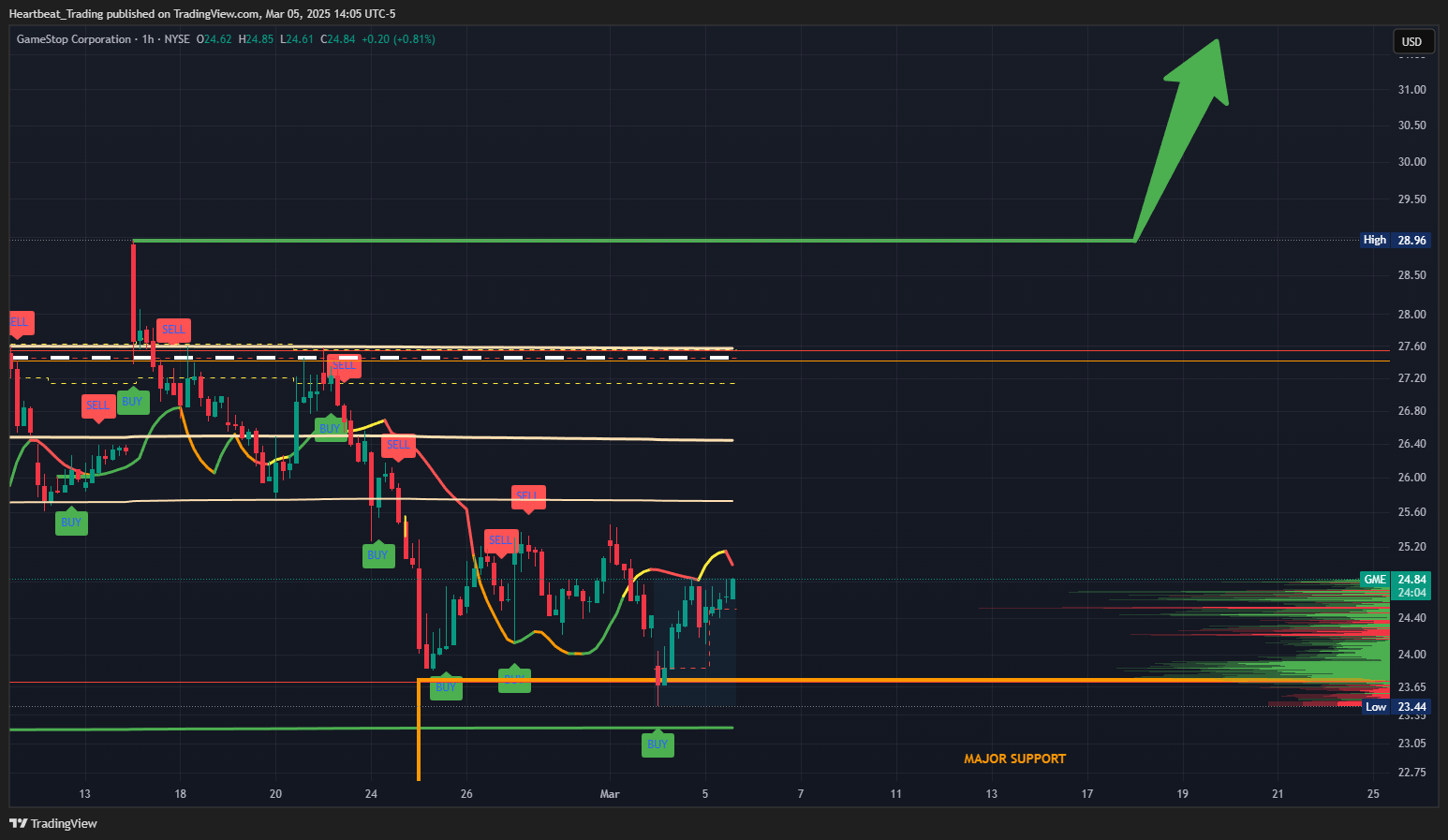Click the 23.65 price axis label
The height and width of the screenshot is (840, 1448).
coord(1411,687)
